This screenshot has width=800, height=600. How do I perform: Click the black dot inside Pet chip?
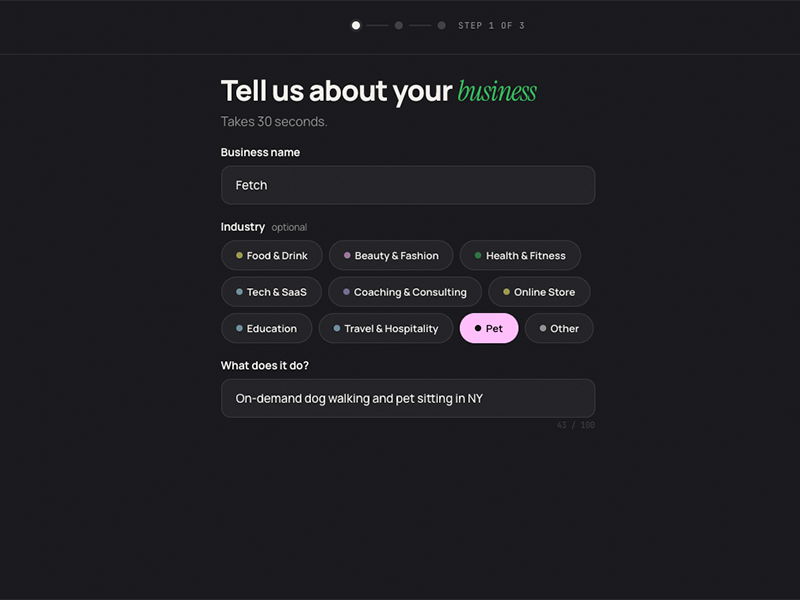click(x=478, y=328)
